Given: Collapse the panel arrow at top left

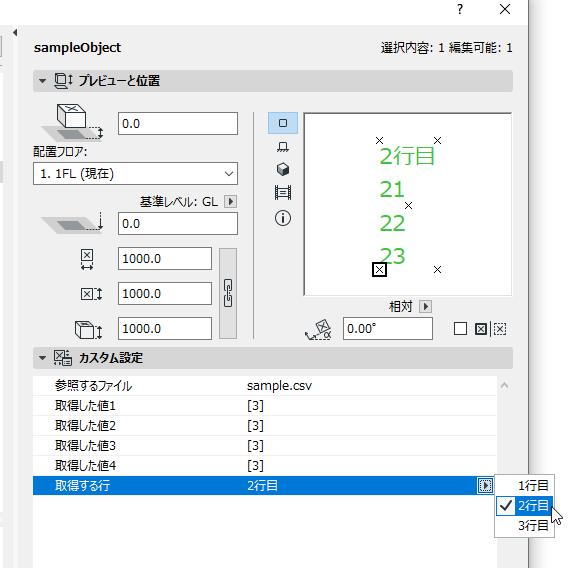Looking at the screenshot, I should (15, 33).
